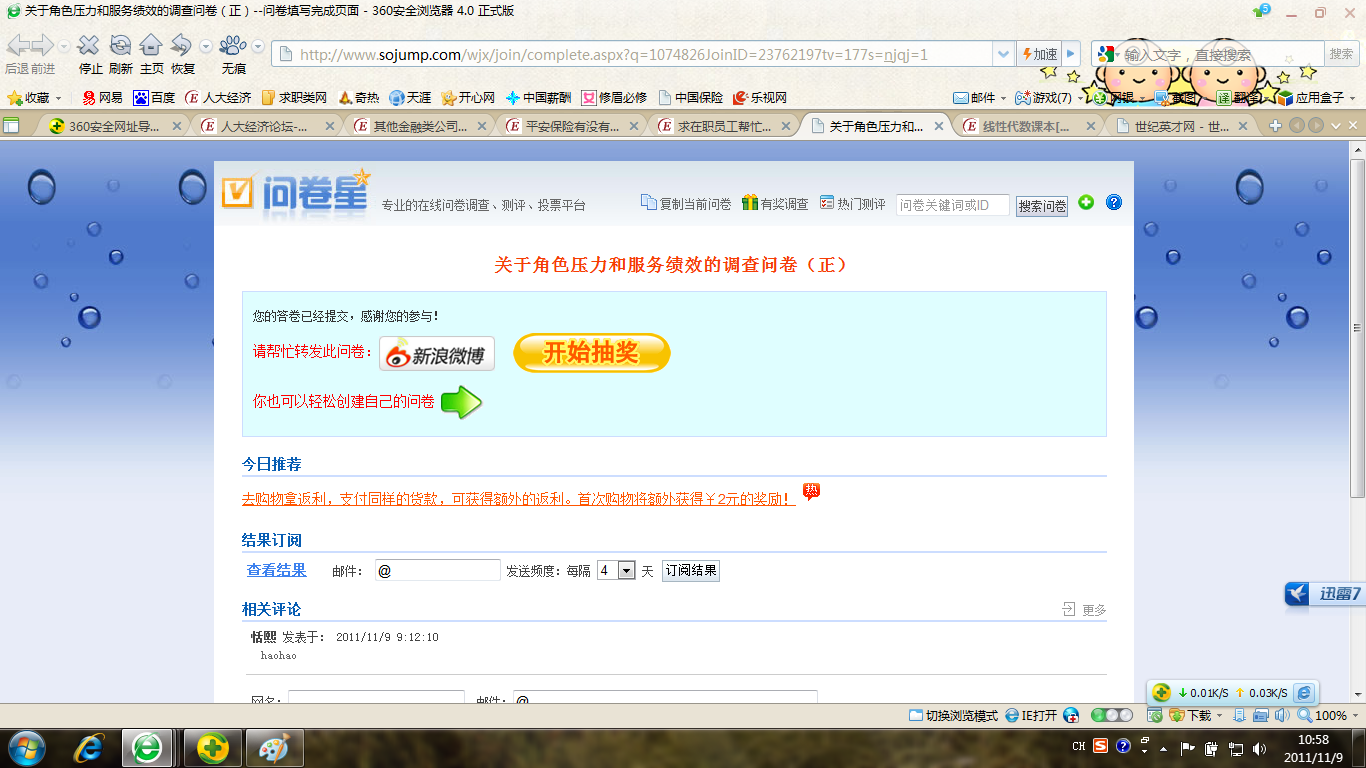Open the 迅雷7 floating widget

tap(1325, 594)
